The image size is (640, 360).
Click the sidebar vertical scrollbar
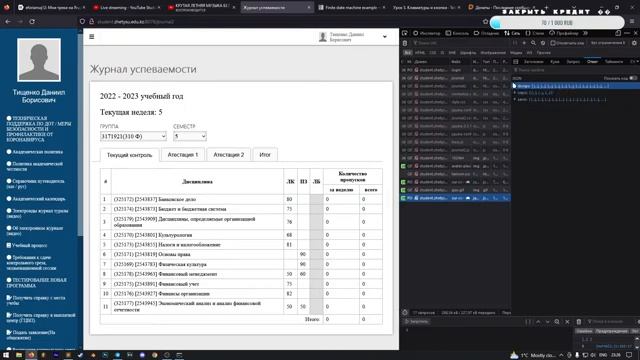coord(80,135)
